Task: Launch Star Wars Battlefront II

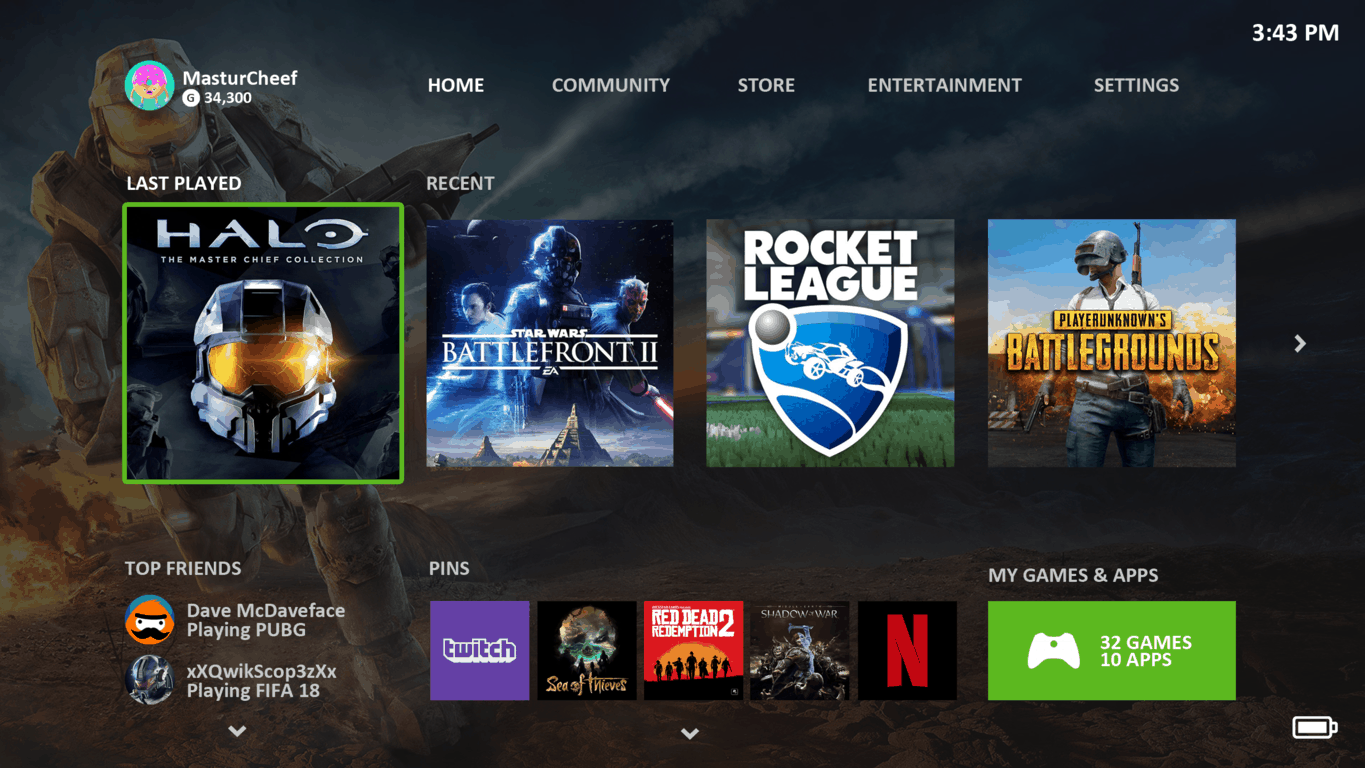Action: coord(550,343)
